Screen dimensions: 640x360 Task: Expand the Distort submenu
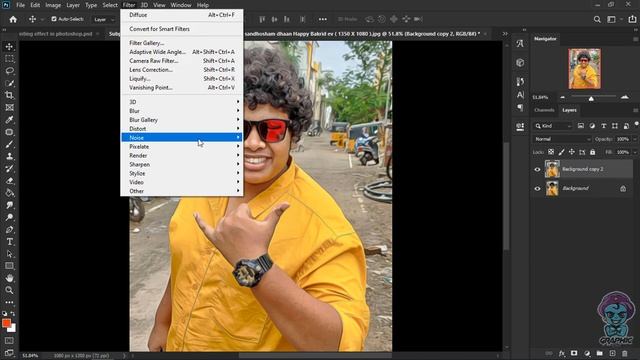coord(182,129)
